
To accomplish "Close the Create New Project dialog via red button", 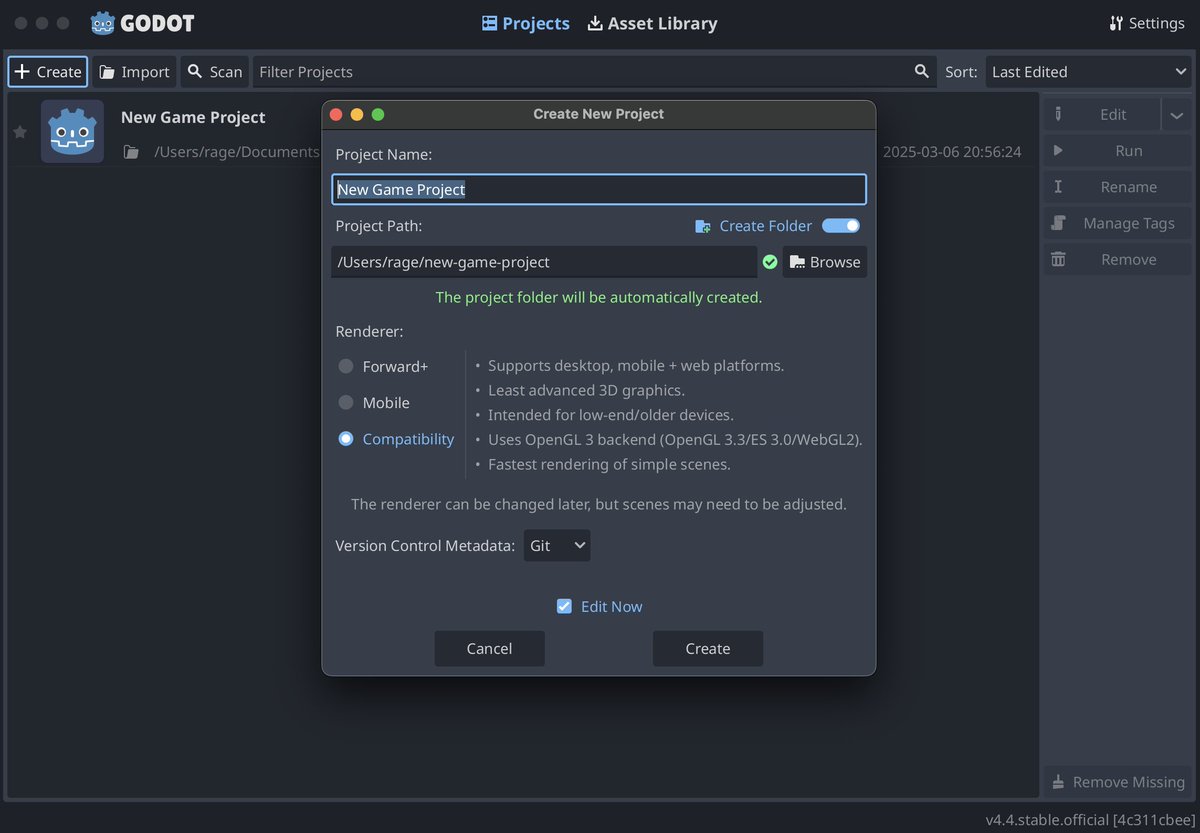I will pyautogui.click(x=336, y=114).
